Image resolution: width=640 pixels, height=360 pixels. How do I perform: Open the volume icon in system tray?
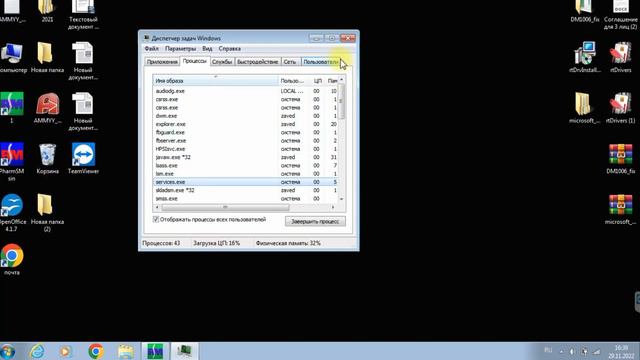pyautogui.click(x=572, y=351)
